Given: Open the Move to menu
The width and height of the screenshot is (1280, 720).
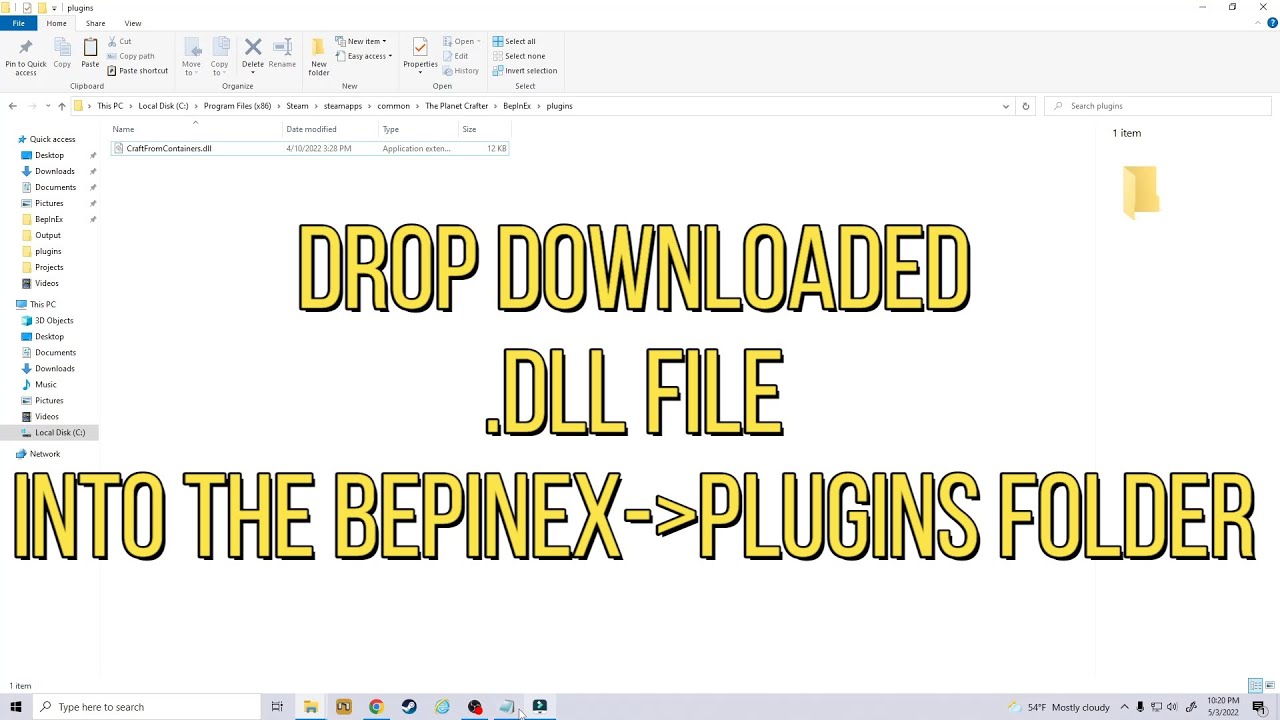Looking at the screenshot, I should point(191,56).
